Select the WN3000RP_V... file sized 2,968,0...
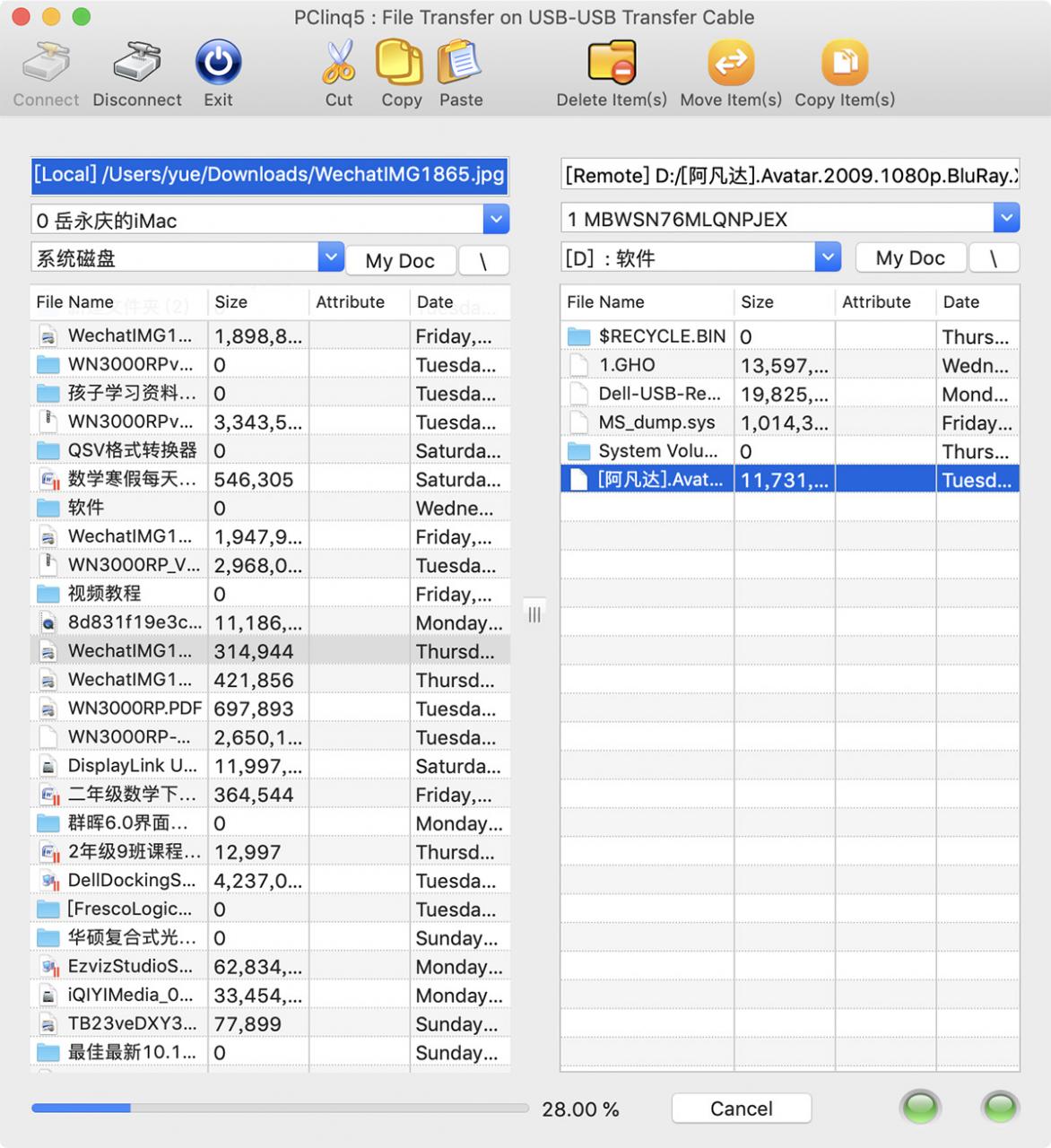The width and height of the screenshot is (1051, 1148). [x=270, y=565]
